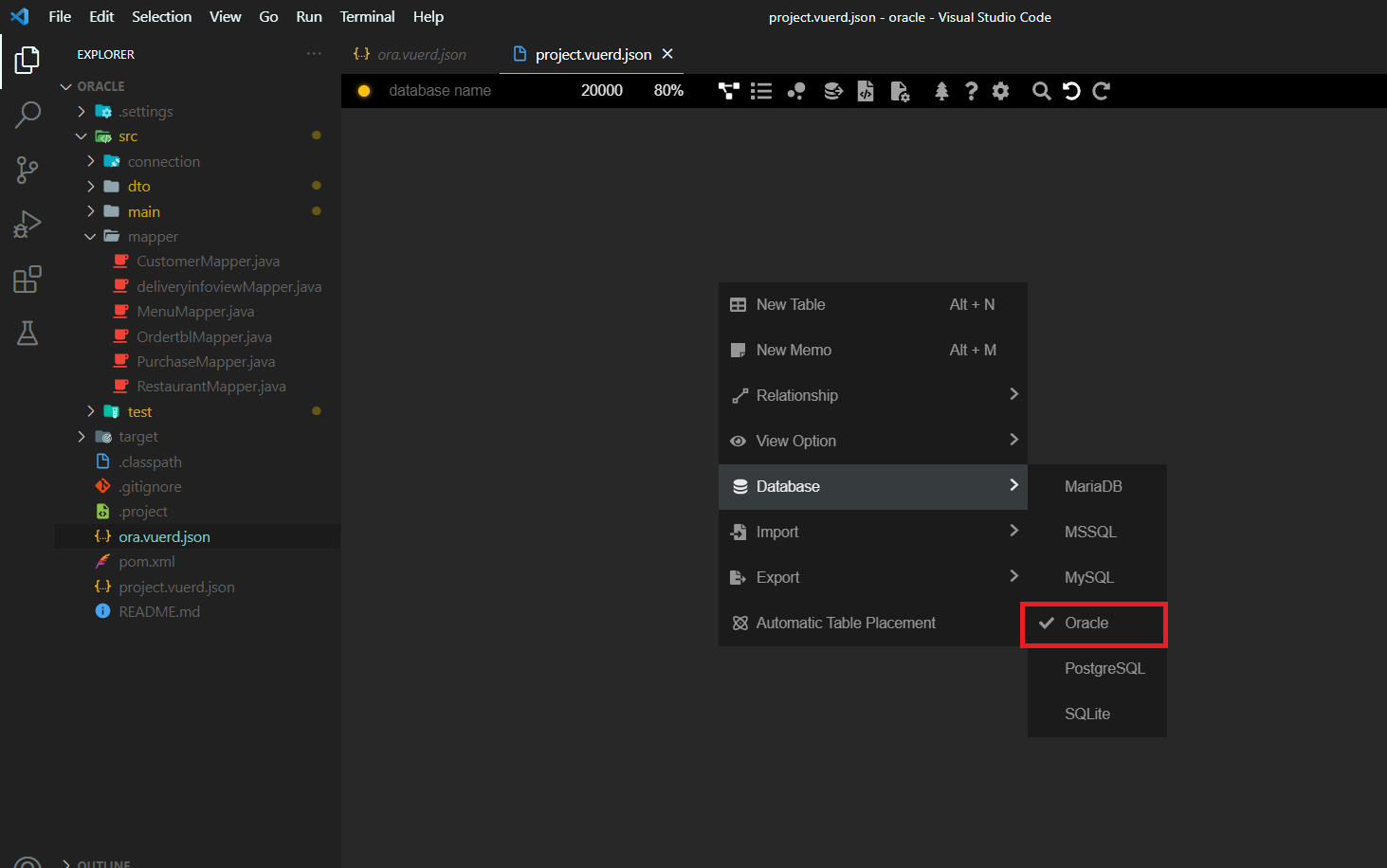The width and height of the screenshot is (1387, 868).
Task: Collapse the ORACLE workspace root
Action: (x=197, y=86)
